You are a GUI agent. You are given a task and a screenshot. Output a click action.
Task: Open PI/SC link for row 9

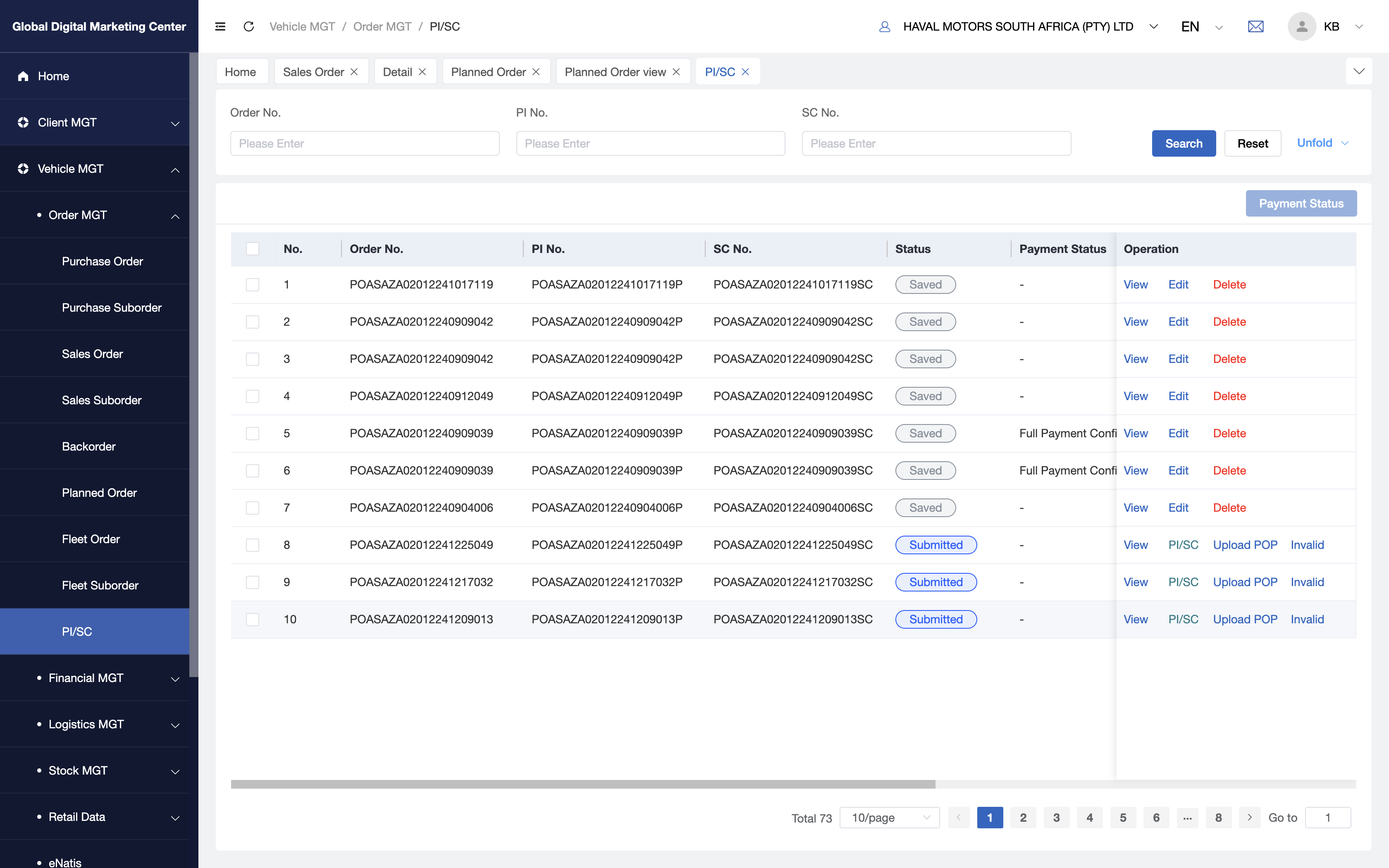coord(1183,582)
